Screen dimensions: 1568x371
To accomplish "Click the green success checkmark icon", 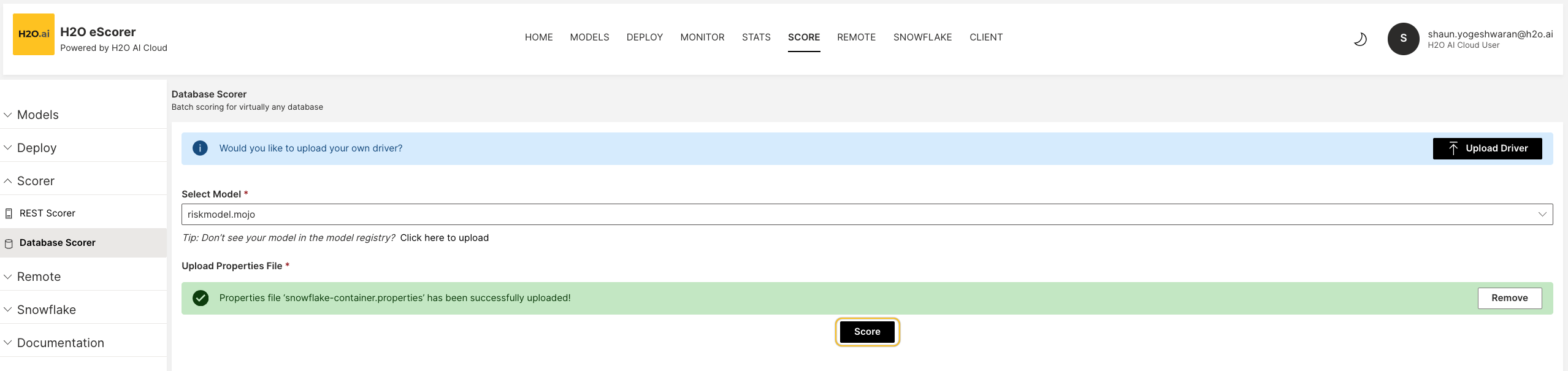I will coord(201,298).
